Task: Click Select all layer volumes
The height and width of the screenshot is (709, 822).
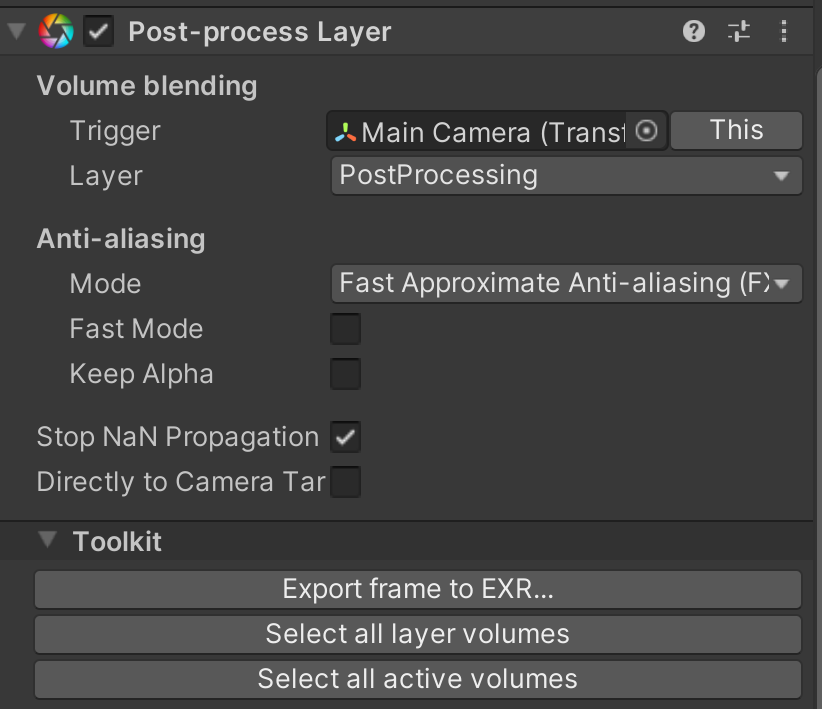Action: pos(418,634)
